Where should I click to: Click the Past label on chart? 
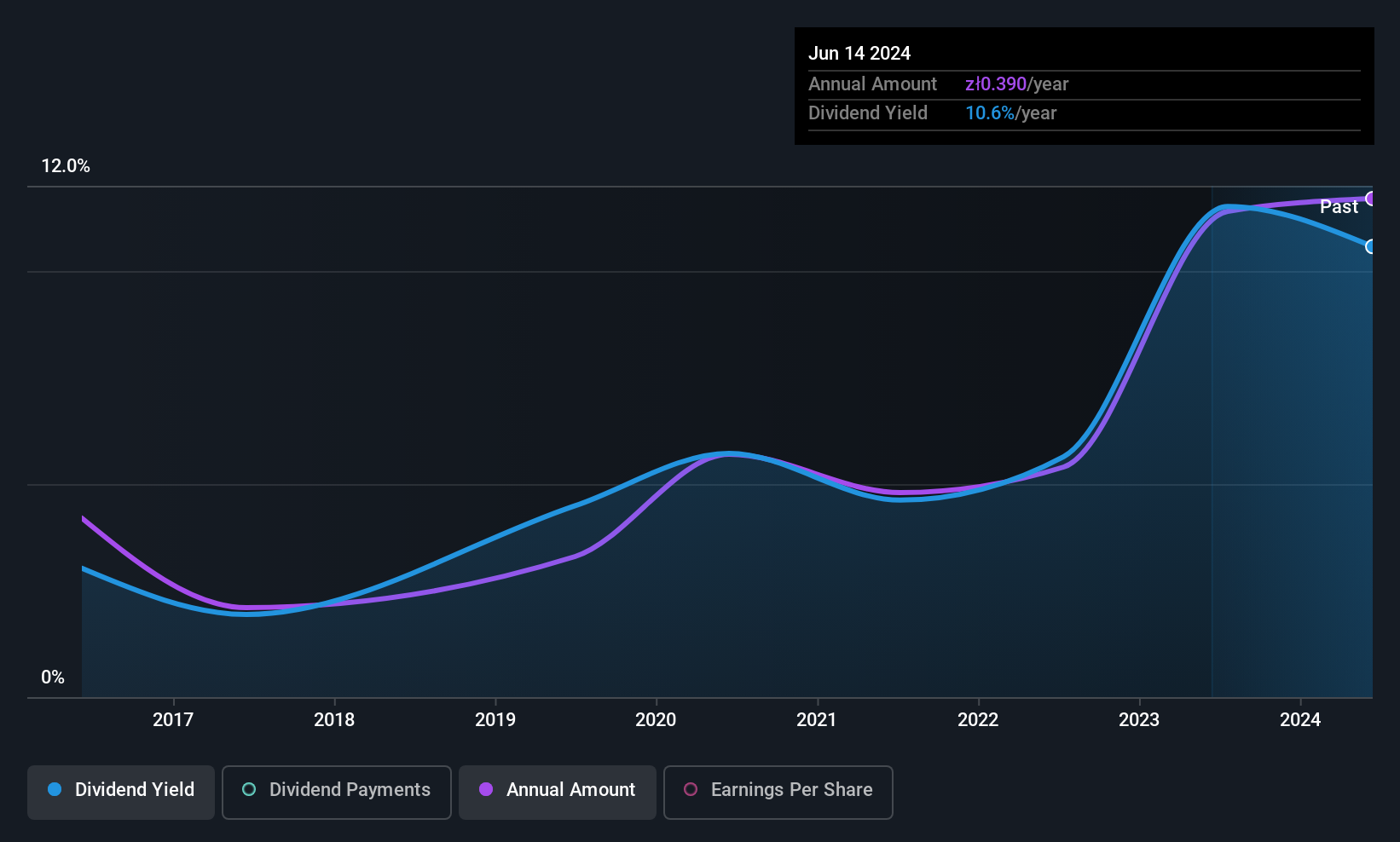tap(1339, 207)
